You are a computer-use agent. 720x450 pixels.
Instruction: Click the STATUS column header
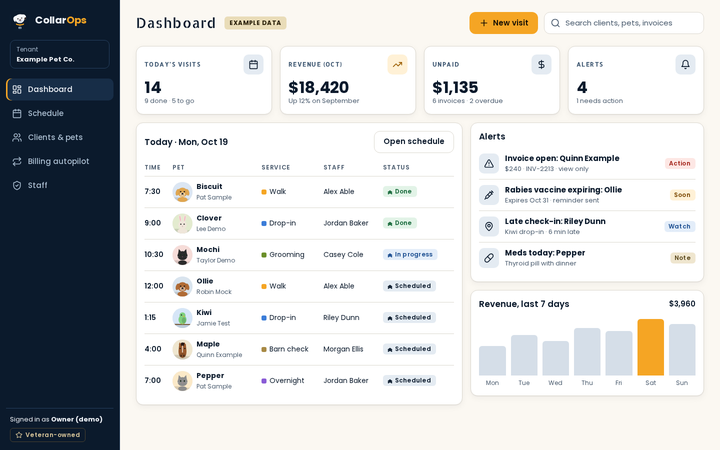pyautogui.click(x=396, y=168)
